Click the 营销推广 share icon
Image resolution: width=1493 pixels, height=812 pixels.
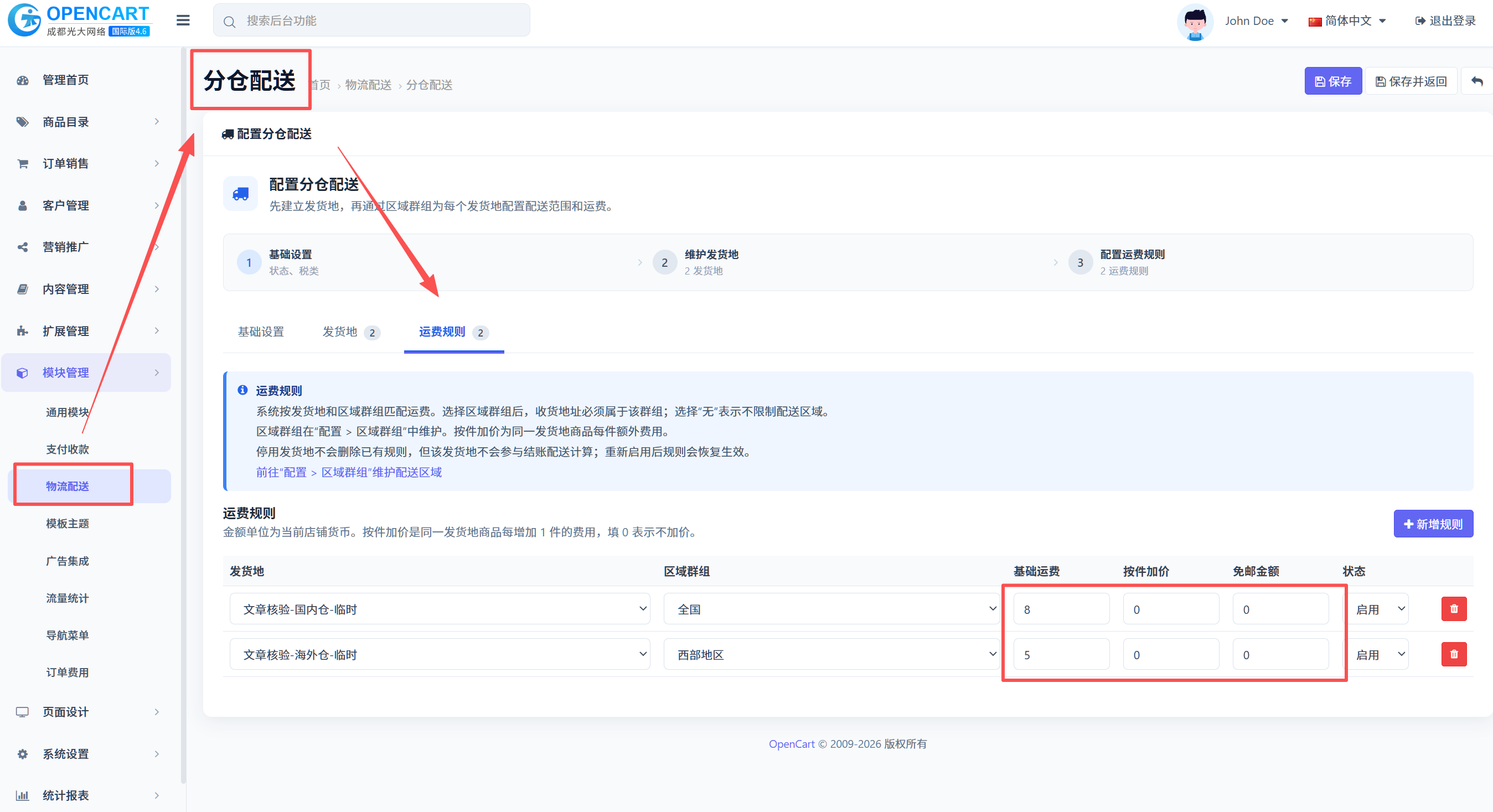pyautogui.click(x=23, y=247)
